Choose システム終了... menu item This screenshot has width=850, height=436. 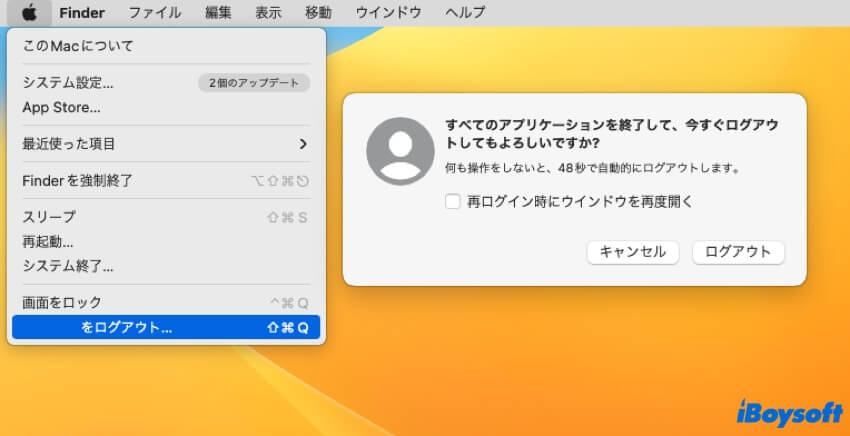coord(166,266)
